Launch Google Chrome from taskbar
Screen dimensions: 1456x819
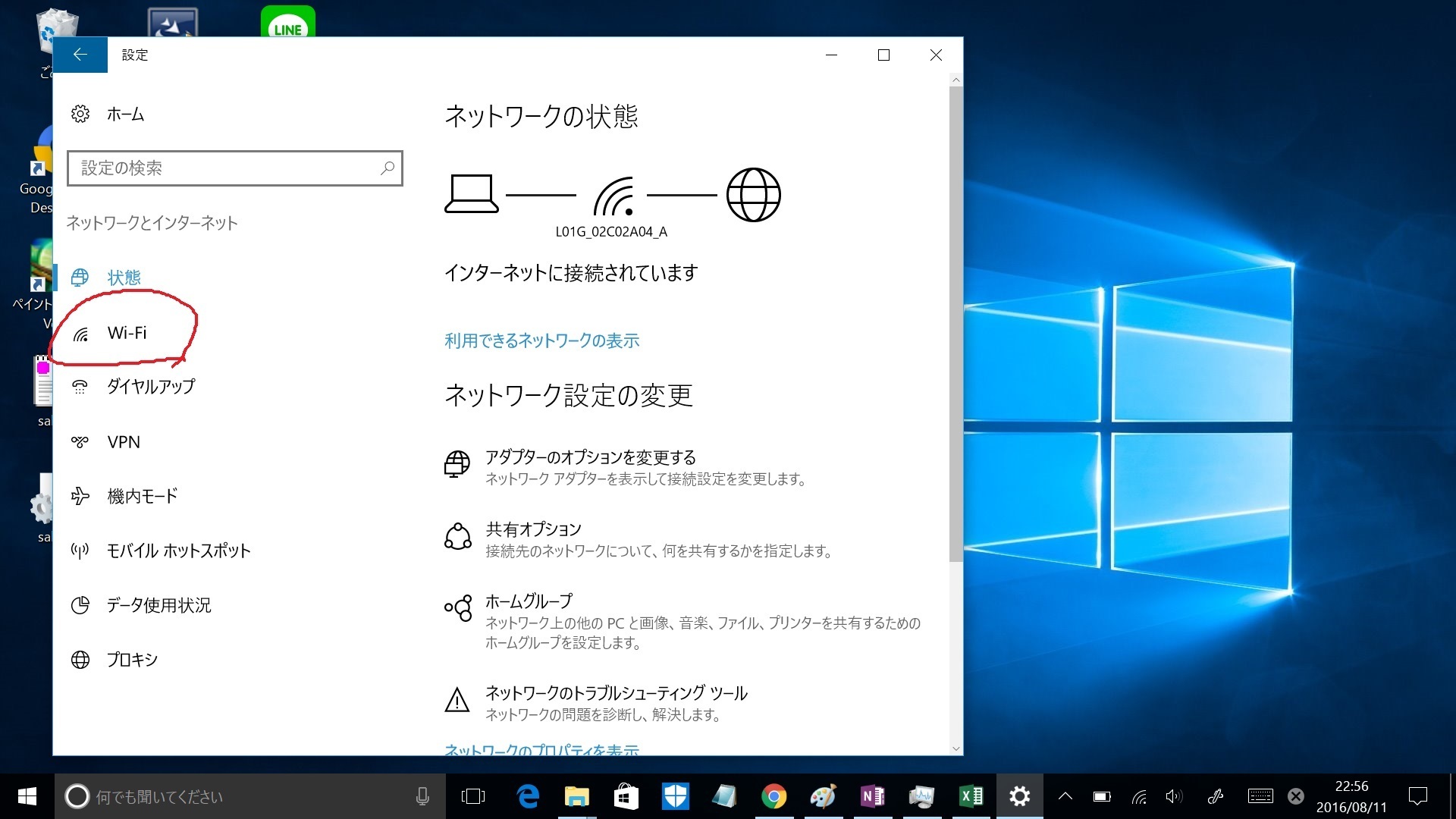pos(773,796)
